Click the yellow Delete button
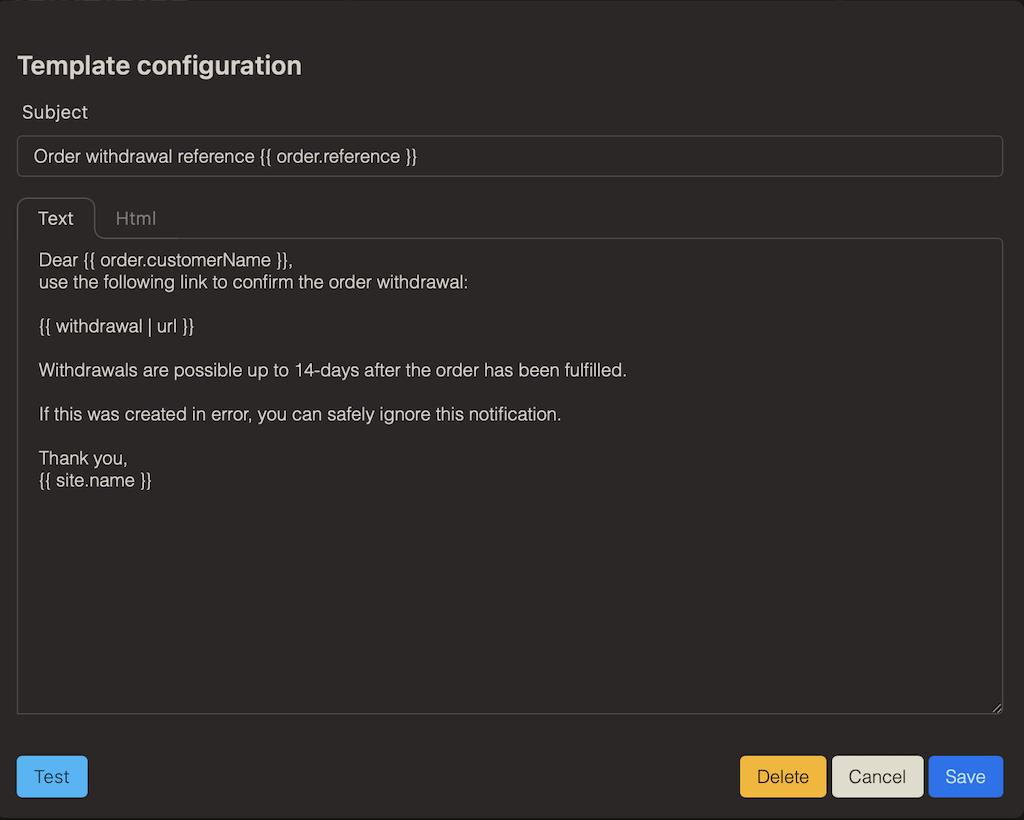The image size is (1024, 820). 783,776
